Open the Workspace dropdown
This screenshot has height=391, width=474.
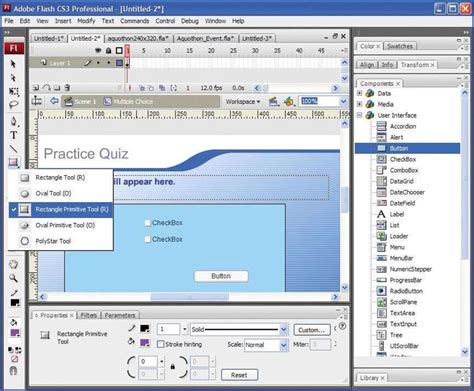(243, 101)
